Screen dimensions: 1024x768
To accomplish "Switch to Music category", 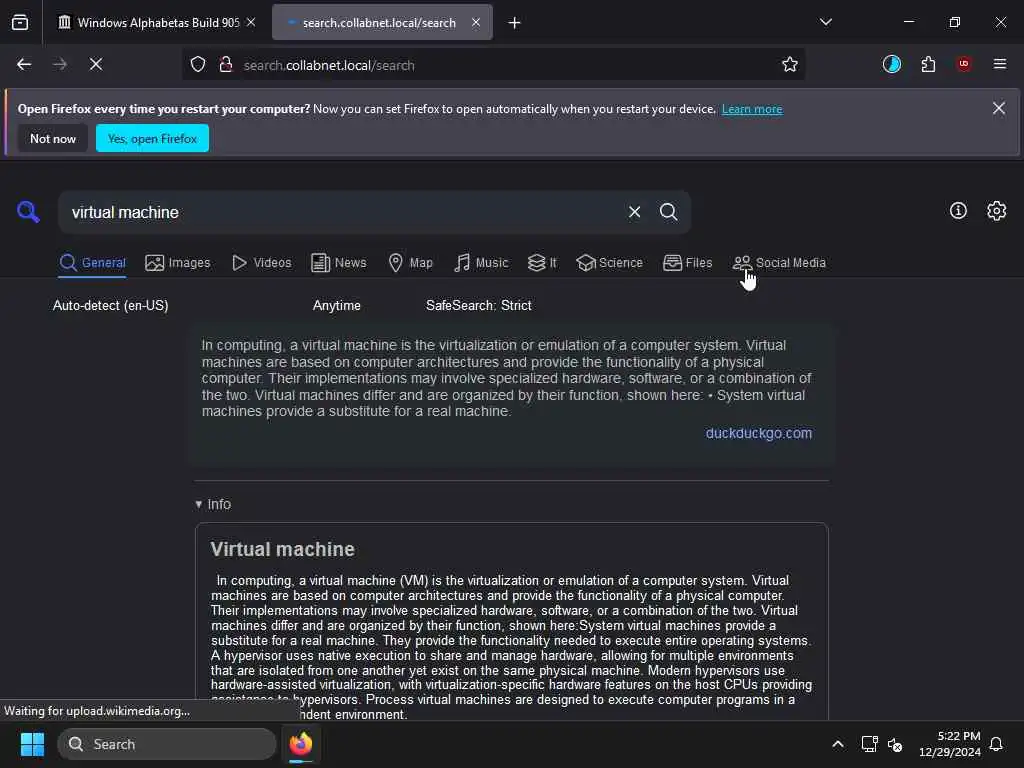I will coord(481,263).
